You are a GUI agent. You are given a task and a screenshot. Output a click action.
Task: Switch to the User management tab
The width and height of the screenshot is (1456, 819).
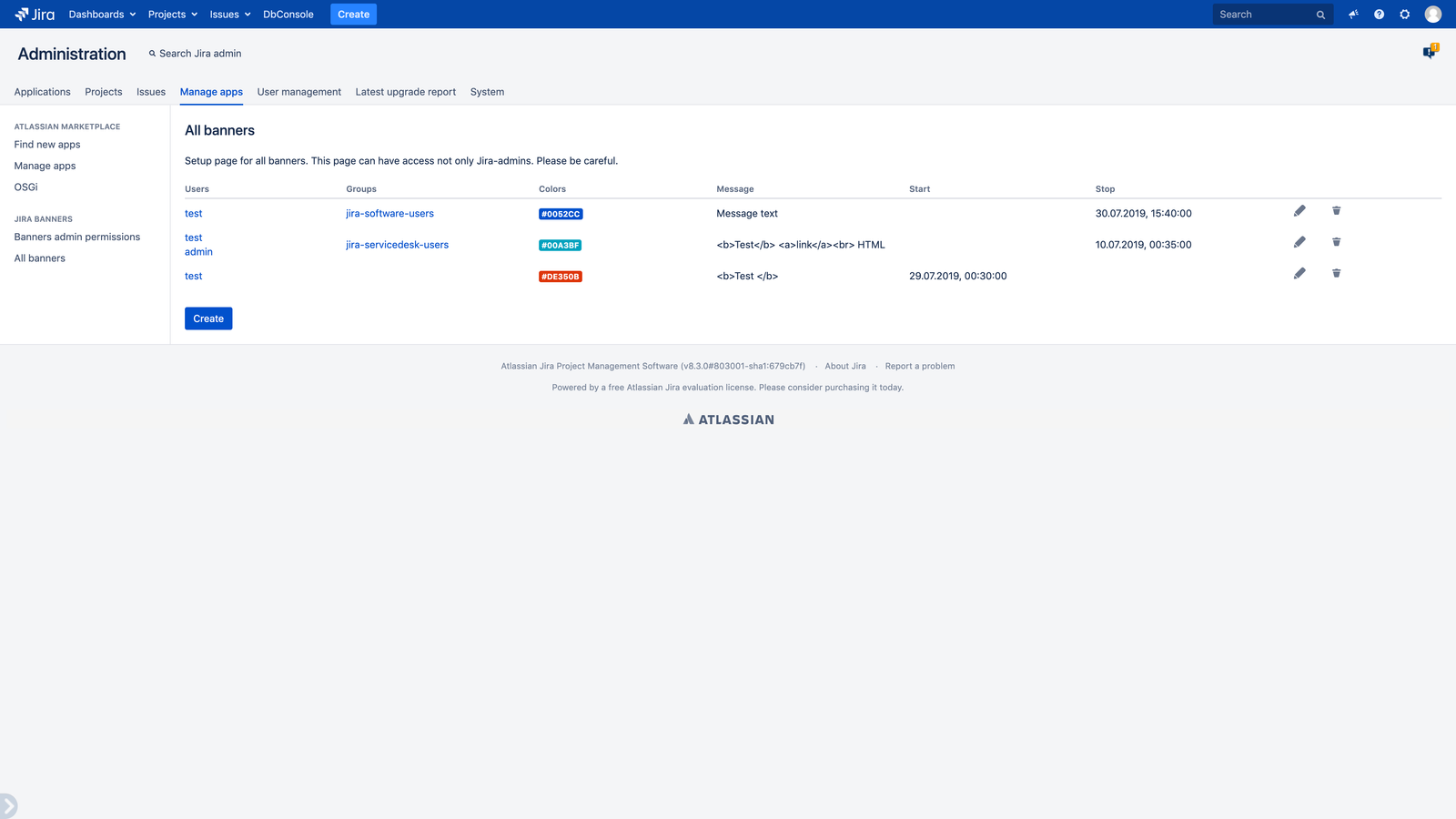pos(299,92)
